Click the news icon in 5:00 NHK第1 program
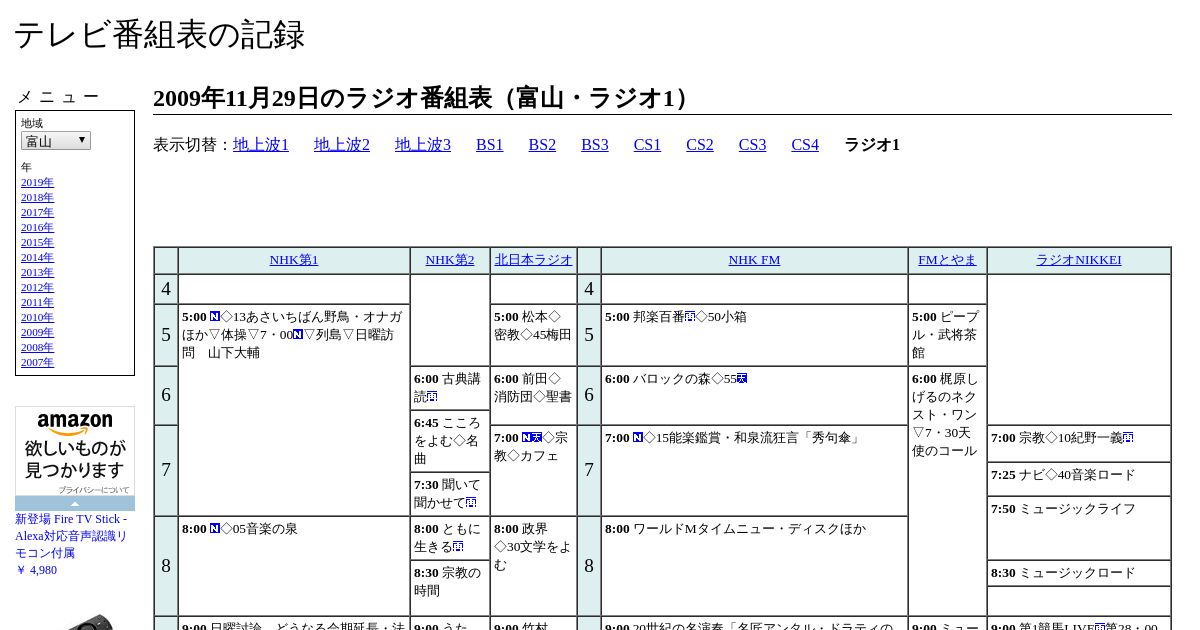The image size is (1200, 630). click(x=215, y=317)
